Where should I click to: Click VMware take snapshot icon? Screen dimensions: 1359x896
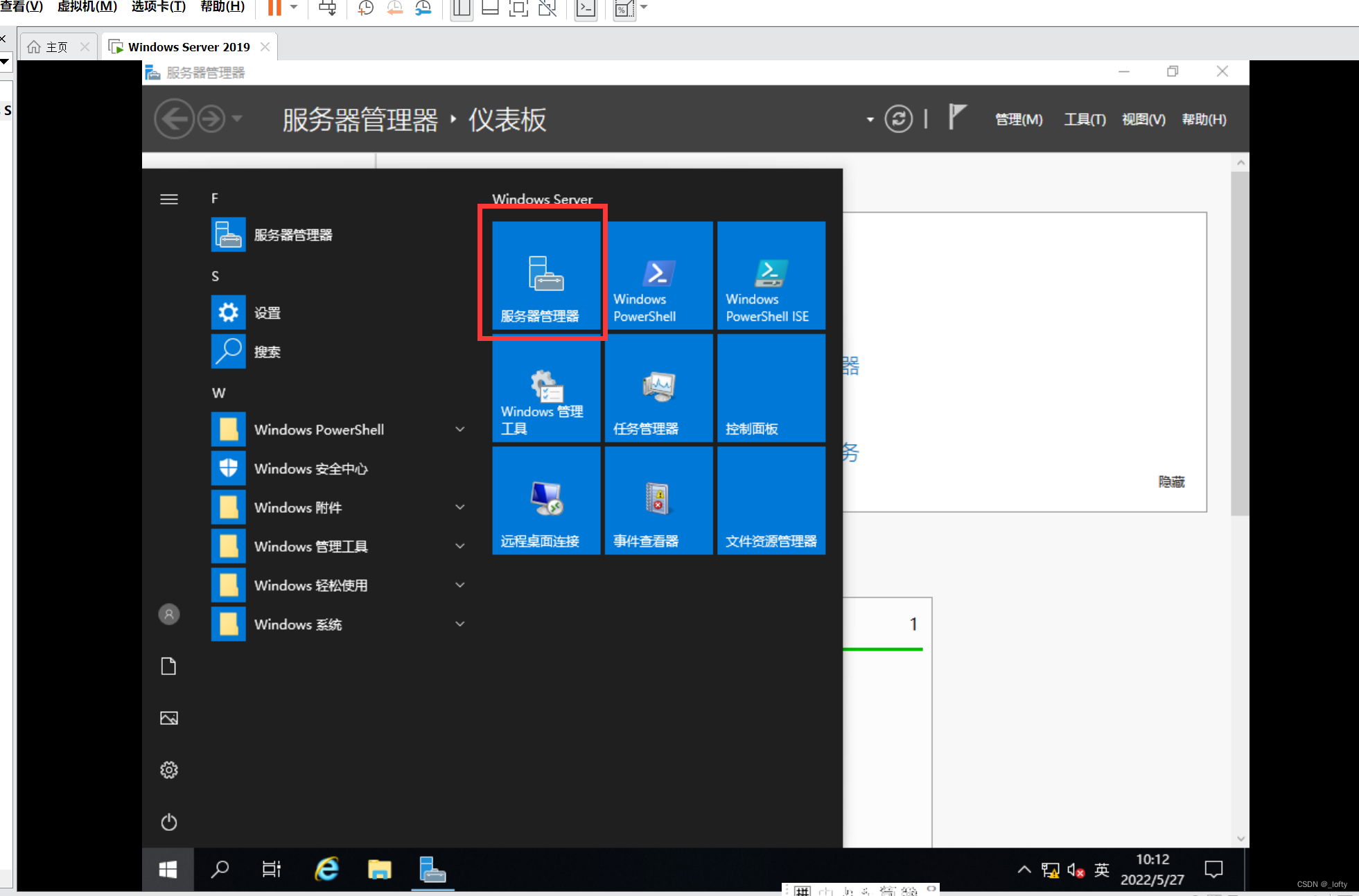(x=365, y=8)
